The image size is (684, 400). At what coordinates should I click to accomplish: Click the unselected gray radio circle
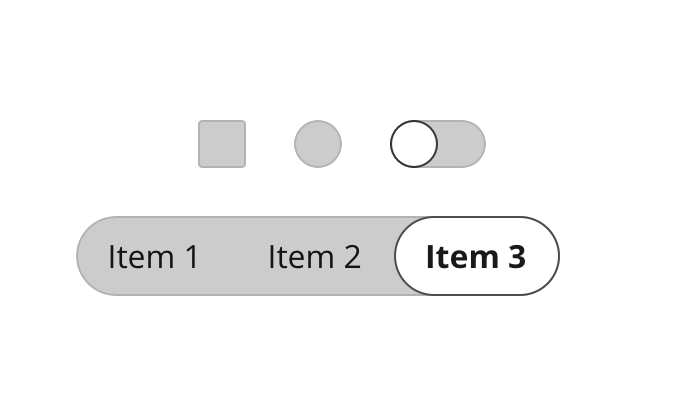click(318, 144)
